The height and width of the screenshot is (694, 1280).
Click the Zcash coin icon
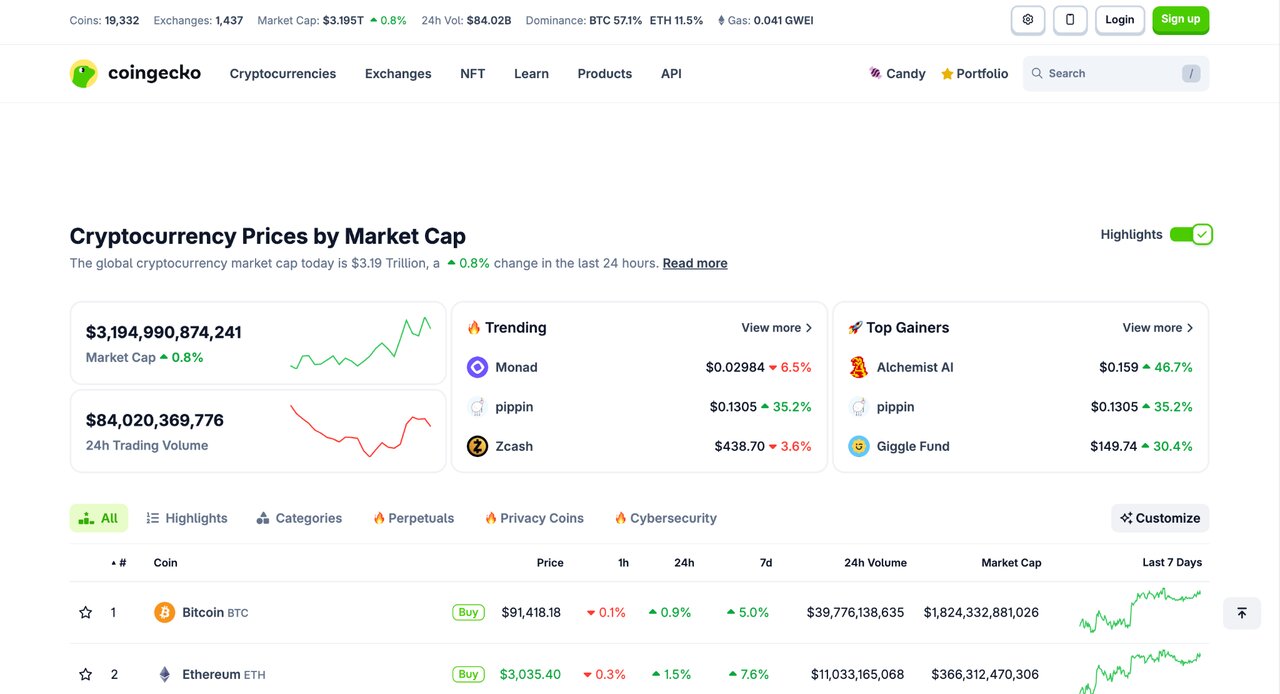pyautogui.click(x=477, y=446)
